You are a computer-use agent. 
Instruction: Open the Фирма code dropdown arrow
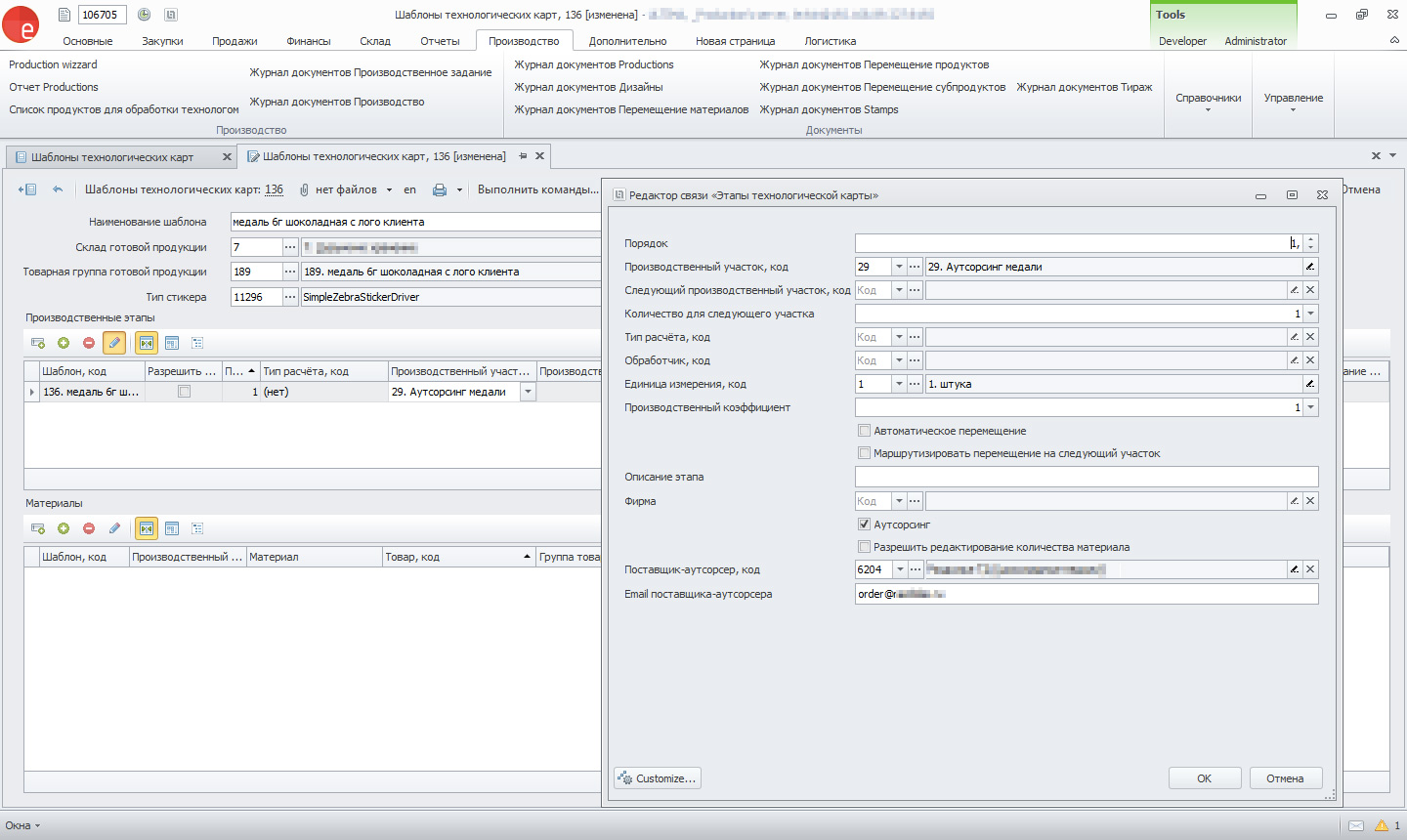[x=899, y=501]
